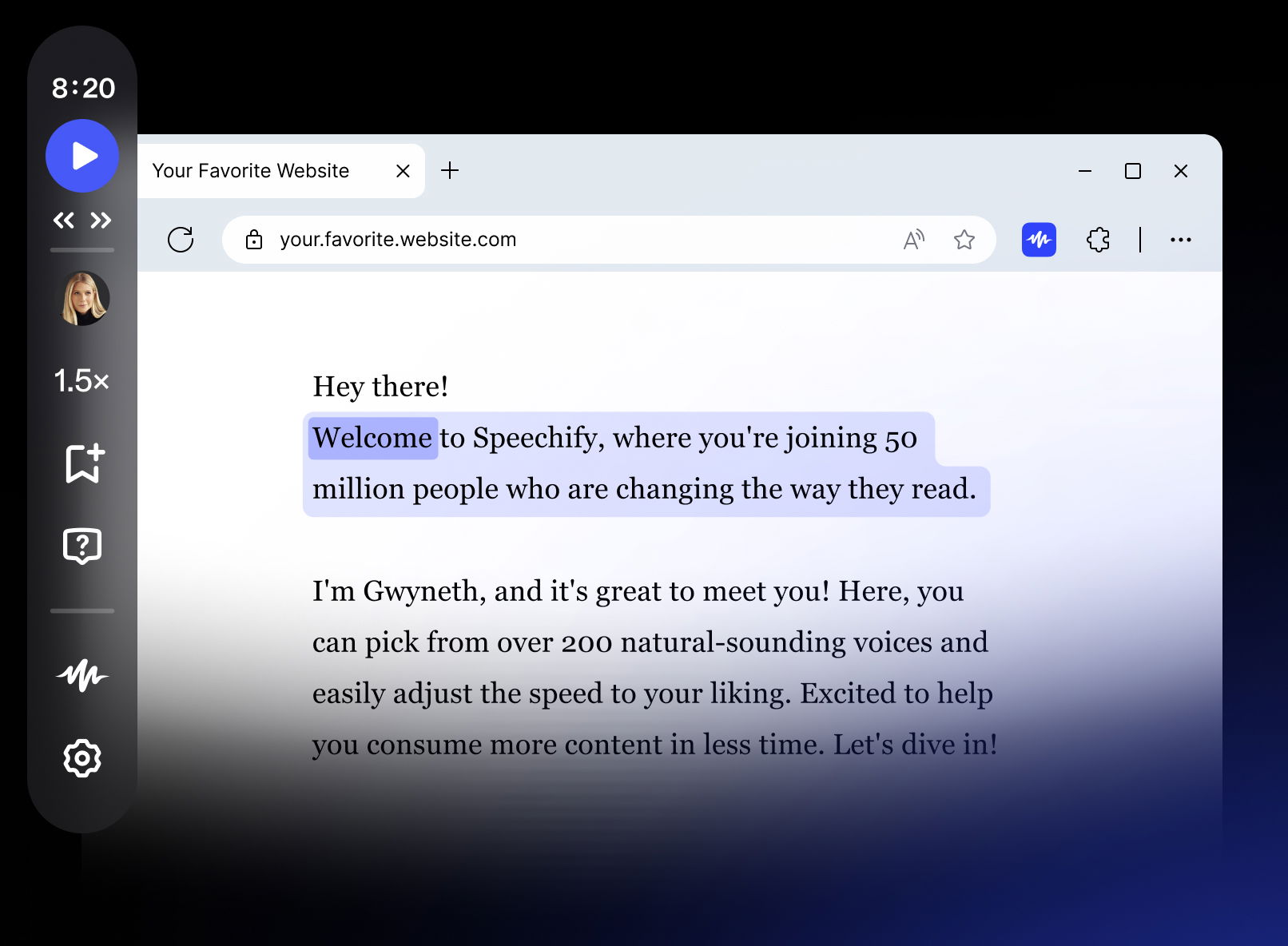Open the blue Speechify extension icon
This screenshot has height=946, width=1288.
pyautogui.click(x=1038, y=239)
